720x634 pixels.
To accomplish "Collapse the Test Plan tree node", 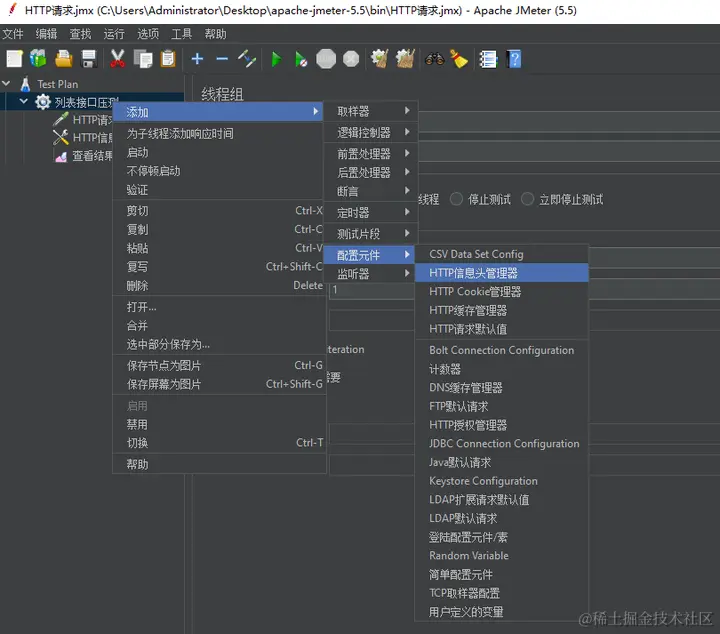I will tap(7, 84).
